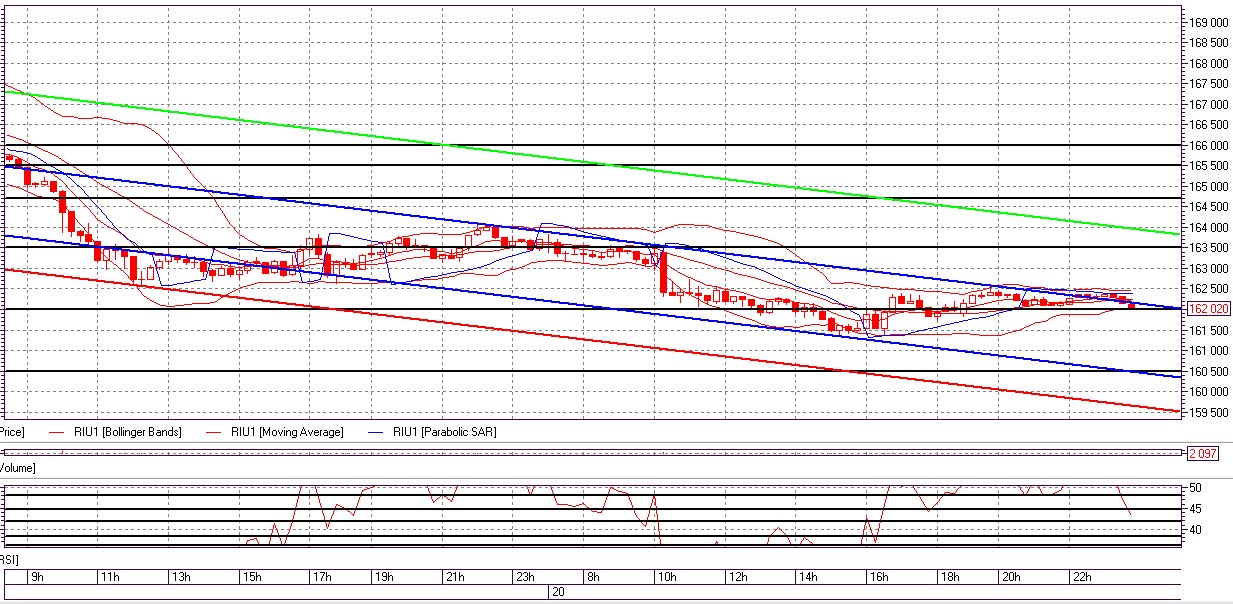Click the 160 500 price axis label
Image resolution: width=1233 pixels, height=604 pixels.
click(x=1210, y=371)
